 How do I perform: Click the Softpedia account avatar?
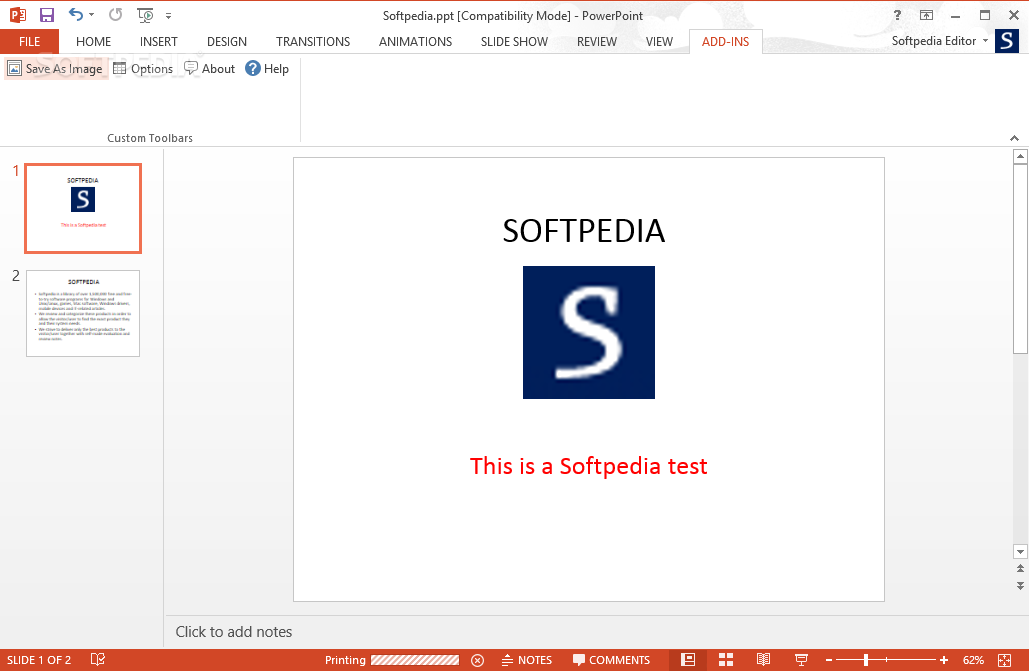(1007, 41)
